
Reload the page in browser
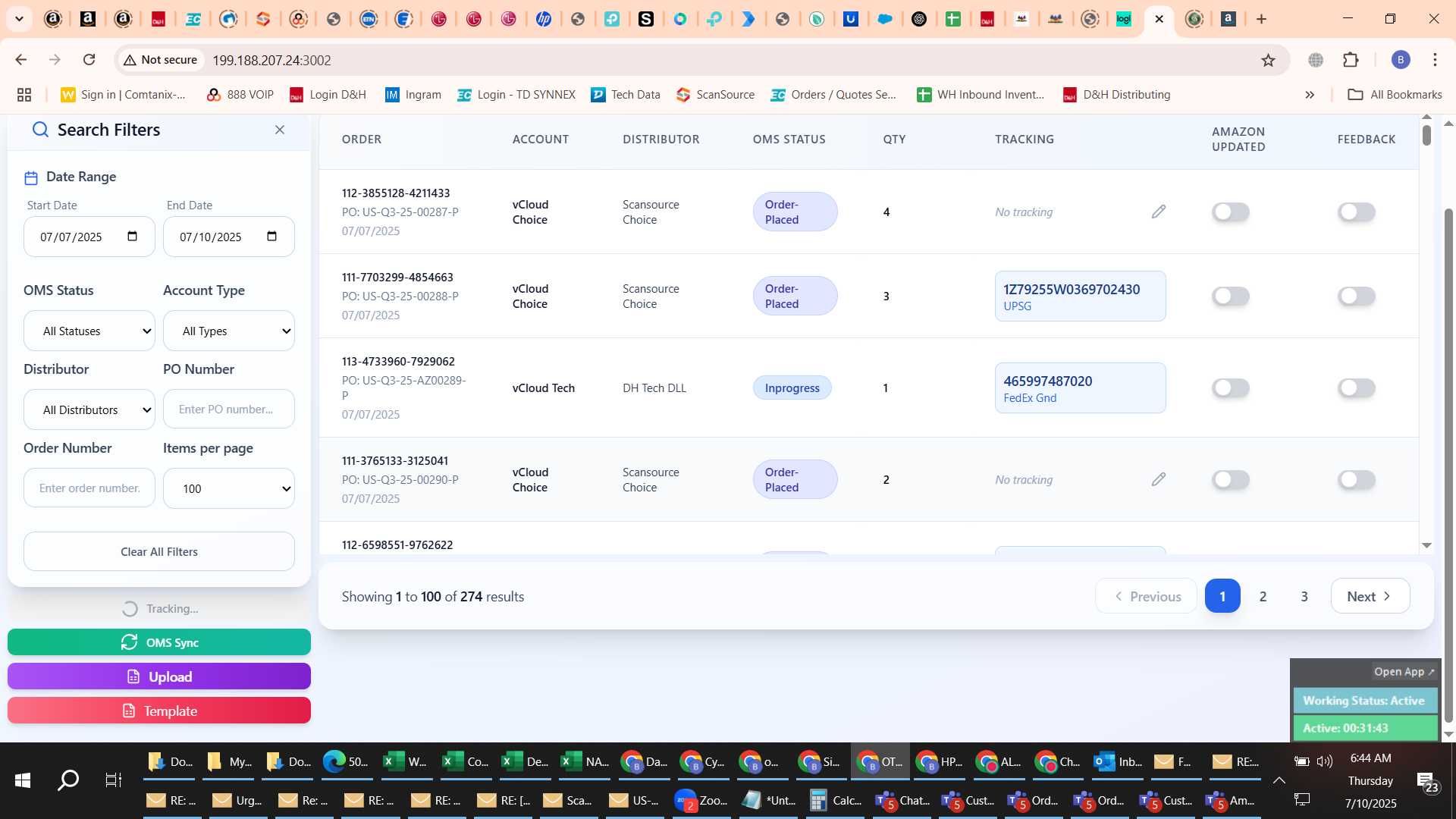(x=89, y=60)
